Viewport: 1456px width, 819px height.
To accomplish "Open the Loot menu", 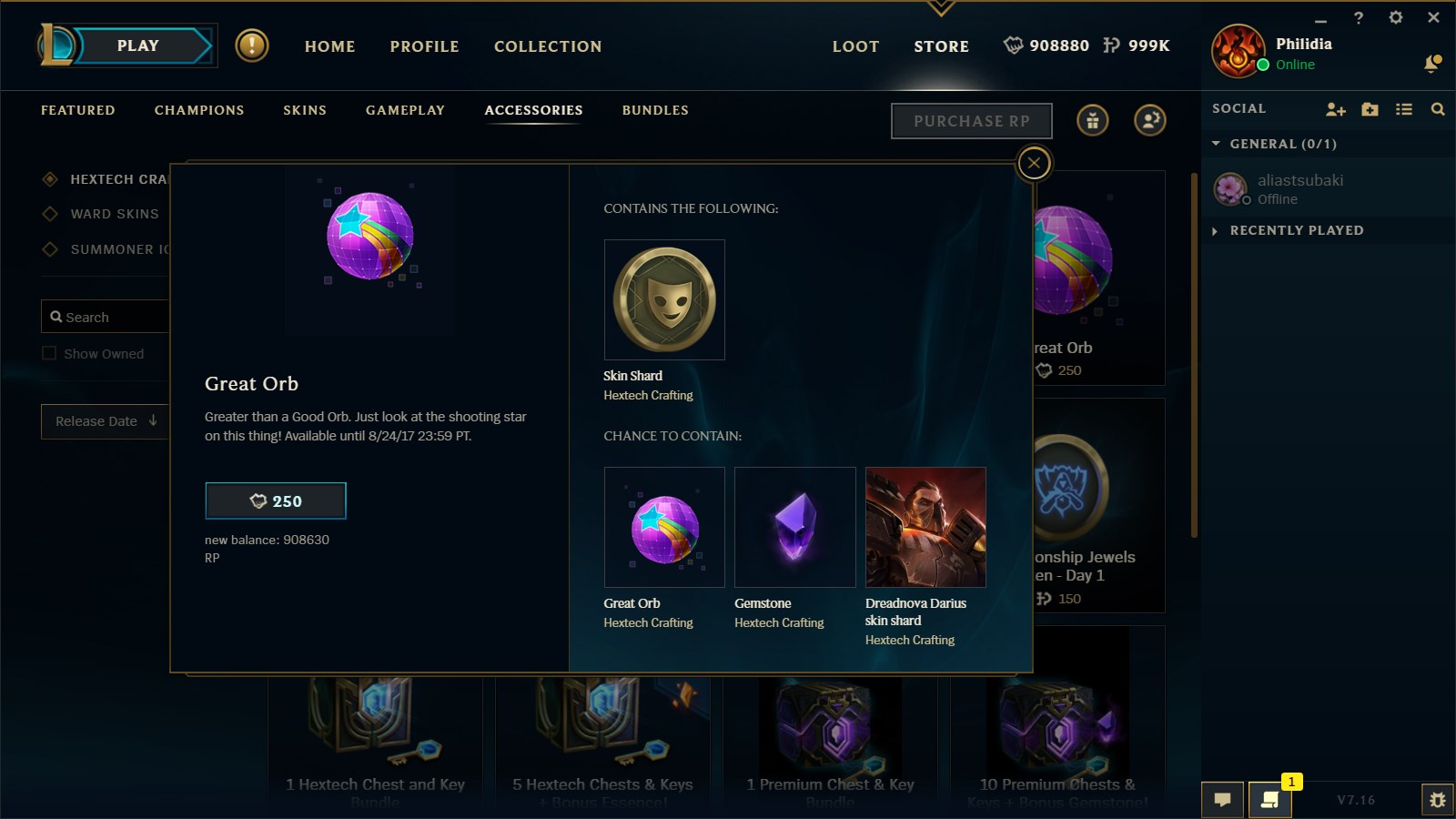I will [x=855, y=46].
